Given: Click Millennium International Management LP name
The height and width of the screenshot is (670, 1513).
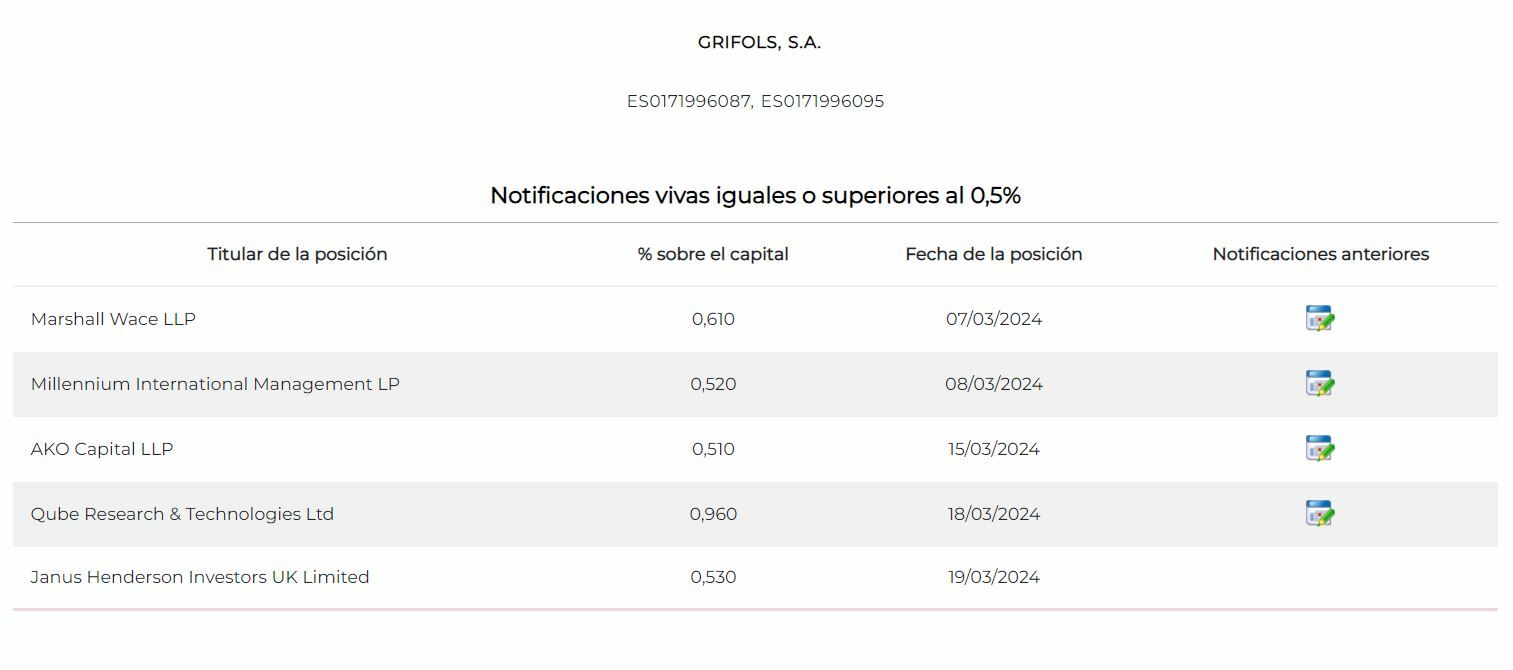Looking at the screenshot, I should pos(215,384).
